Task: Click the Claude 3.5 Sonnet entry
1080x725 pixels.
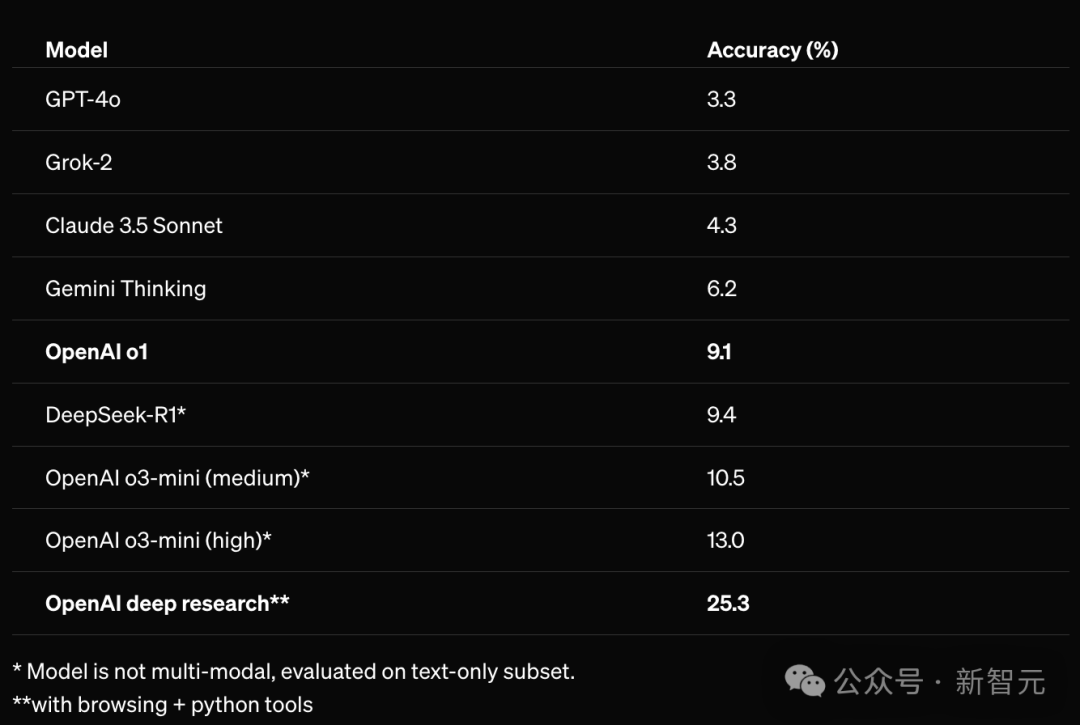Action: point(134,225)
